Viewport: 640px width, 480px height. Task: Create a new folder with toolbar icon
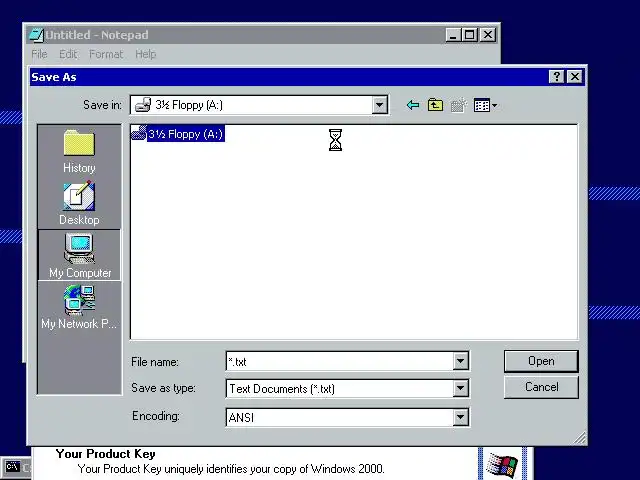click(x=459, y=105)
